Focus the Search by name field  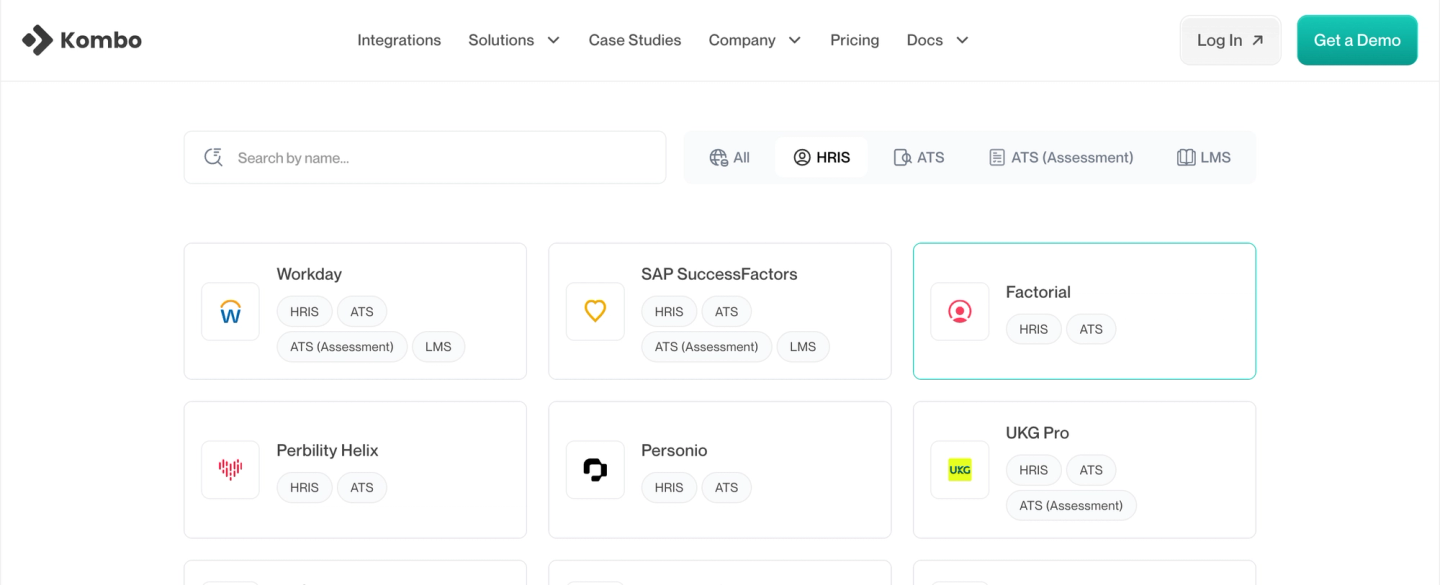pyautogui.click(x=425, y=157)
